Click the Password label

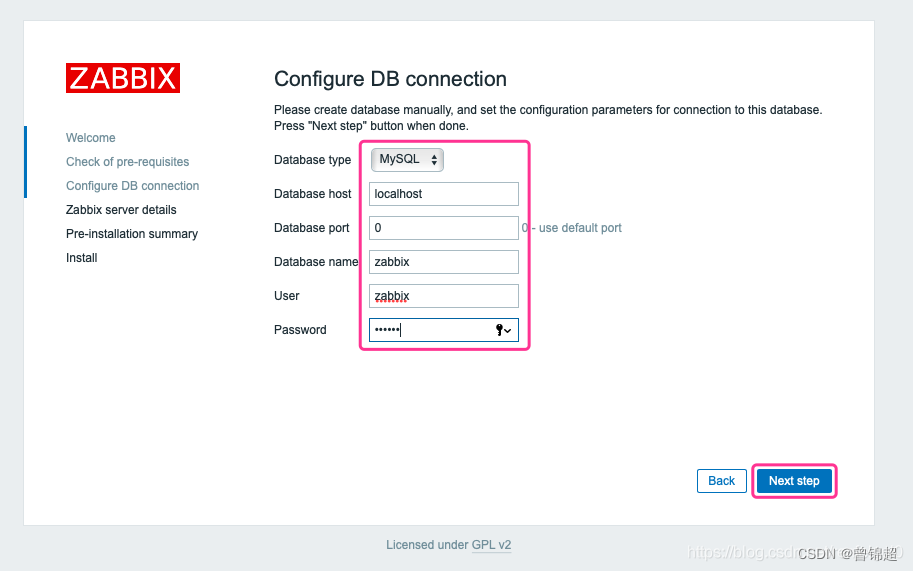pos(300,330)
